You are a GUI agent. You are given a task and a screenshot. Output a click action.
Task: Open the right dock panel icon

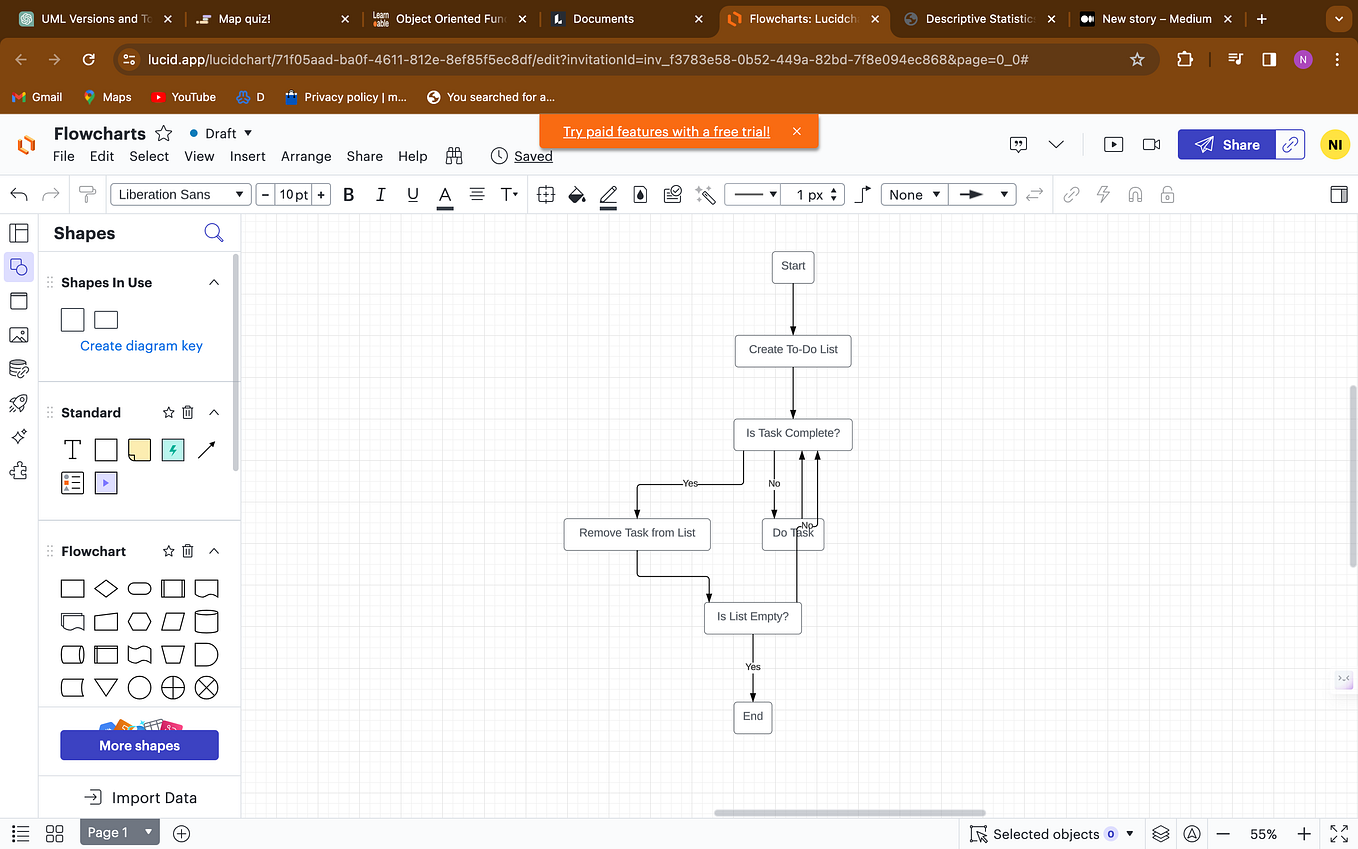pos(1339,194)
